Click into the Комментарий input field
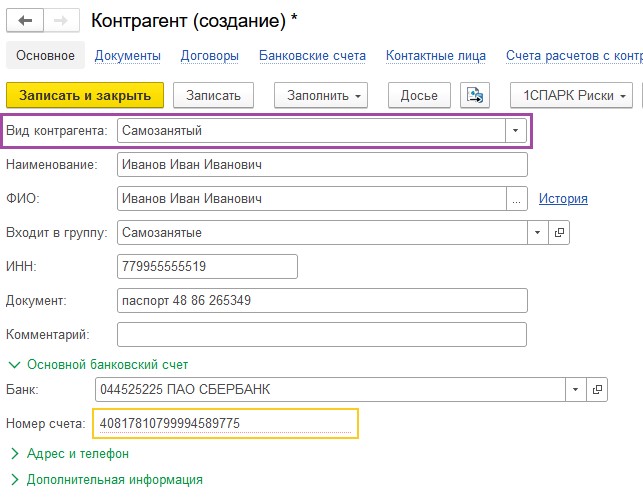The image size is (643, 497). 322,335
